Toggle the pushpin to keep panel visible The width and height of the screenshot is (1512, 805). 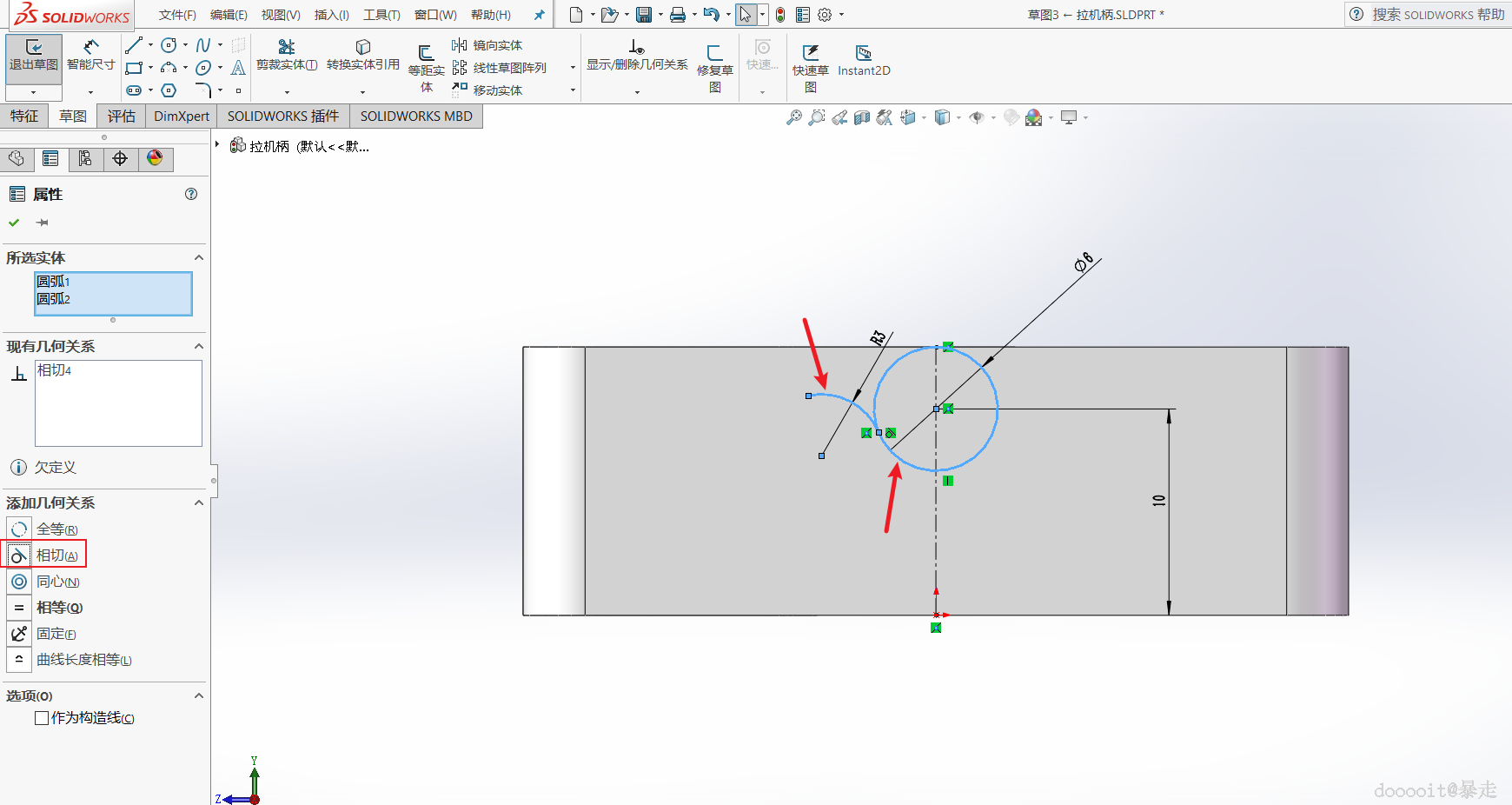[x=42, y=223]
